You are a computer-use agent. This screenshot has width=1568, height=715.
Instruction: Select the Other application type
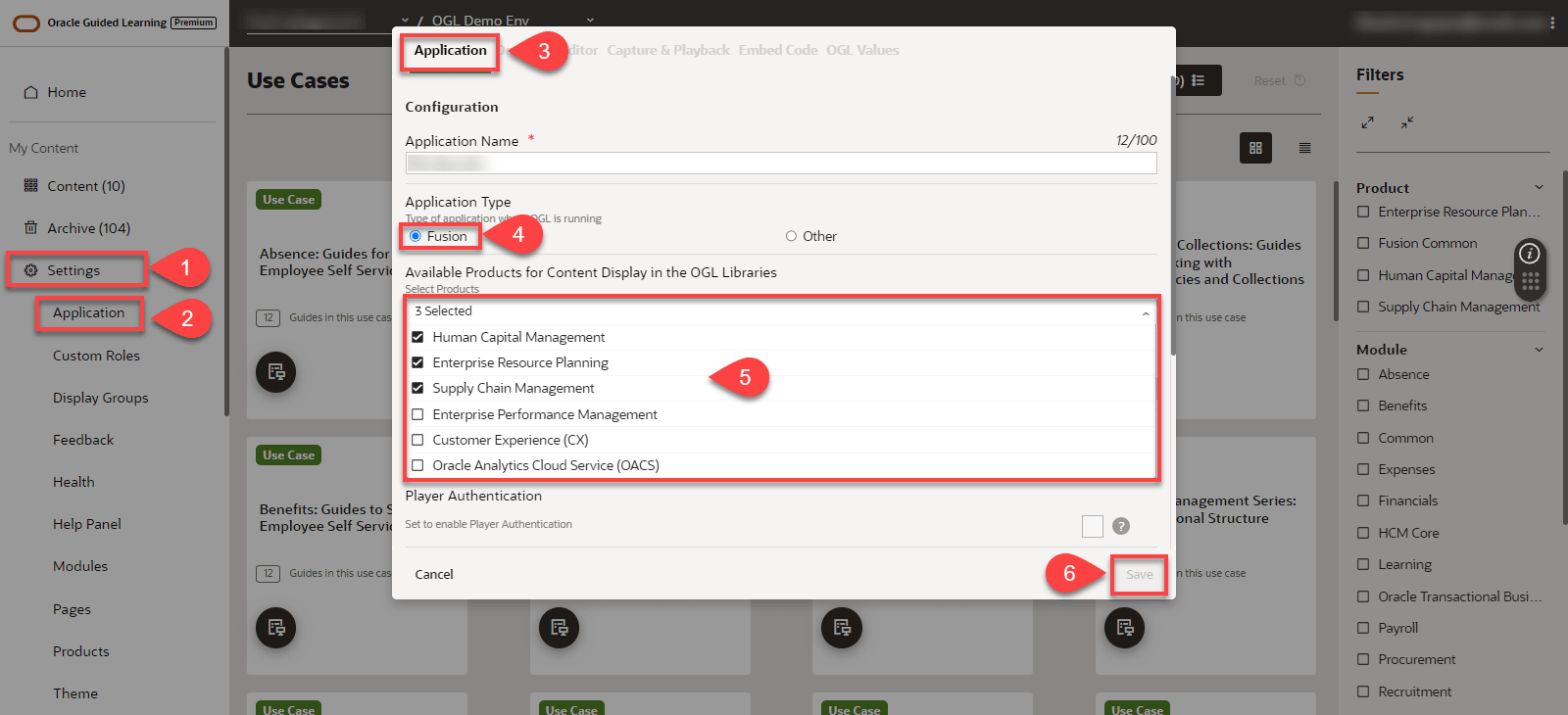(791, 236)
